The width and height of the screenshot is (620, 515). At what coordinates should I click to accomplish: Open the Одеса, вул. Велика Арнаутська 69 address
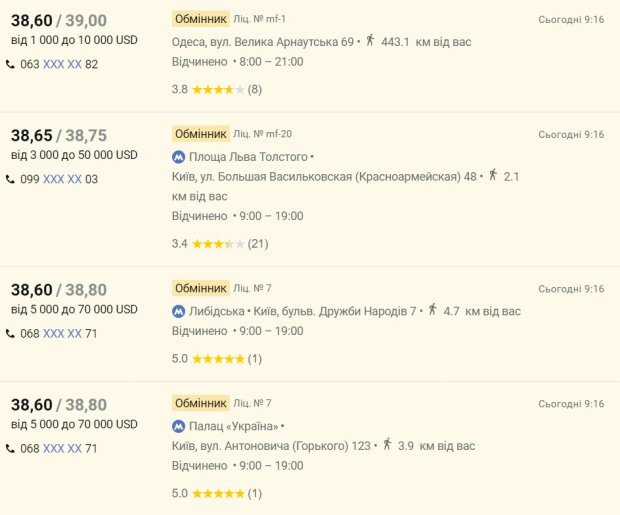[263, 42]
